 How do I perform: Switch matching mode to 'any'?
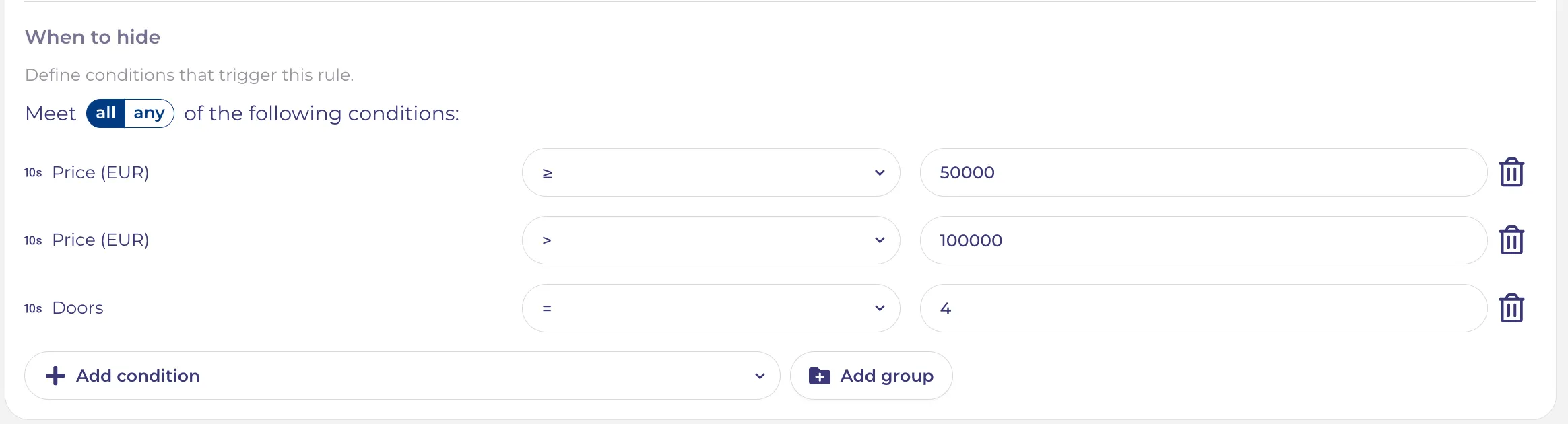pyautogui.click(x=150, y=113)
